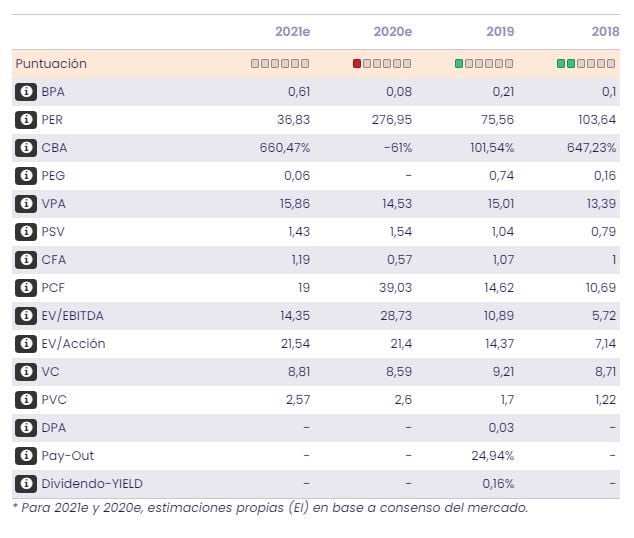
Task: Click the 2019 Pay-Out value 24,94%
Action: 493,456
